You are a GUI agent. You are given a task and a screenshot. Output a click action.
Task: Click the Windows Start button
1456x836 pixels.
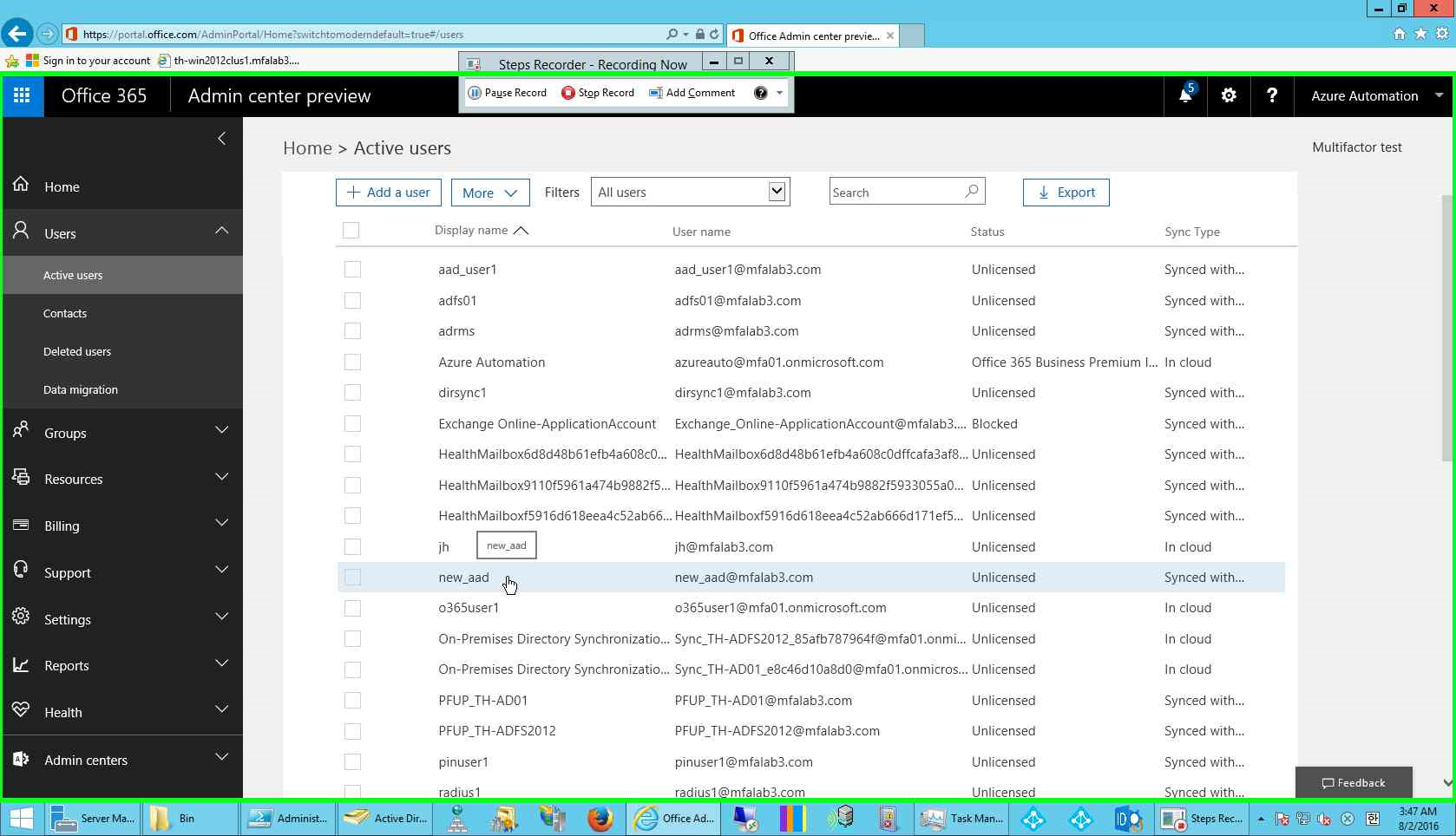point(22,818)
